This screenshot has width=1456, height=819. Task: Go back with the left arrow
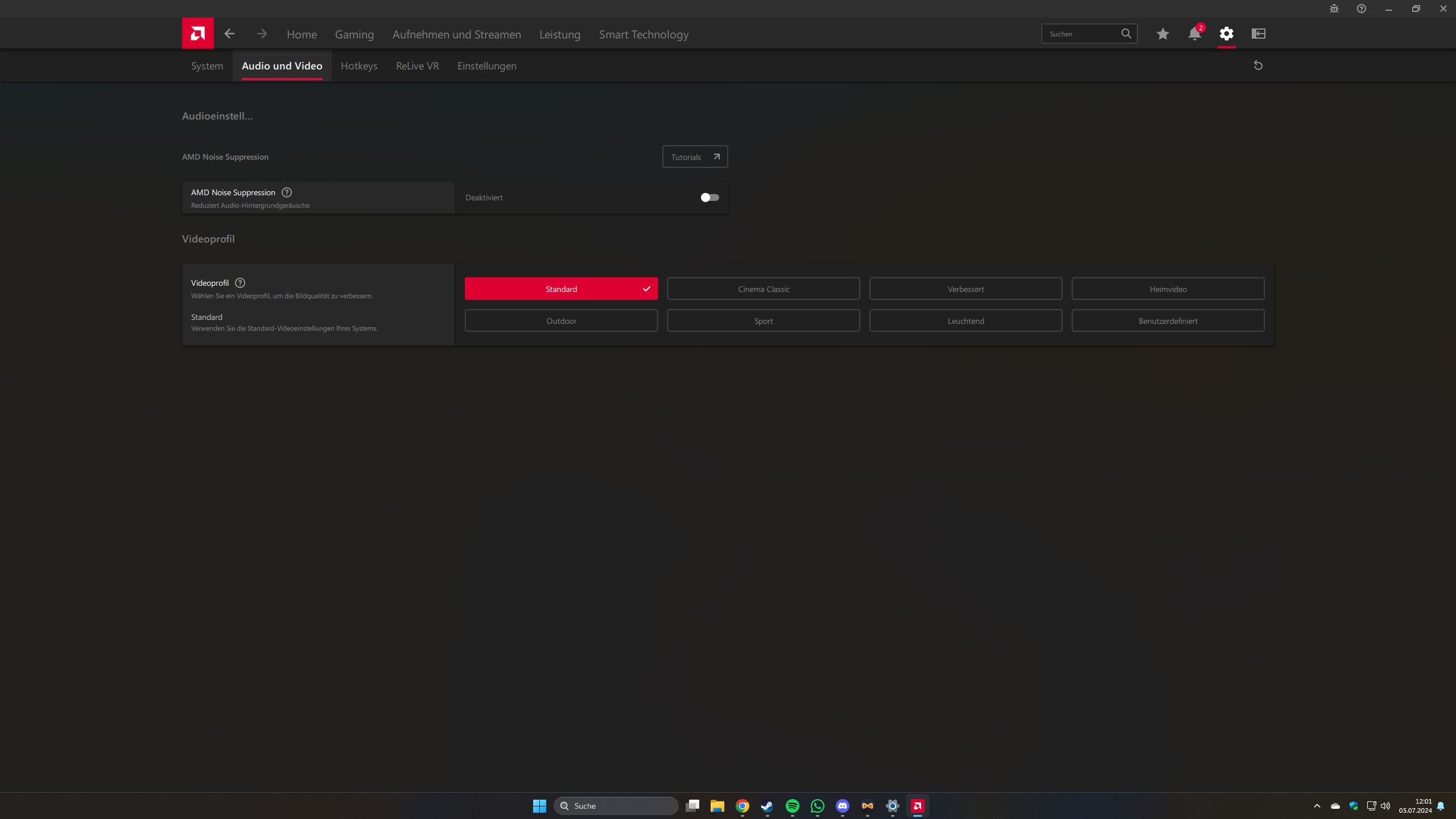coord(229,34)
